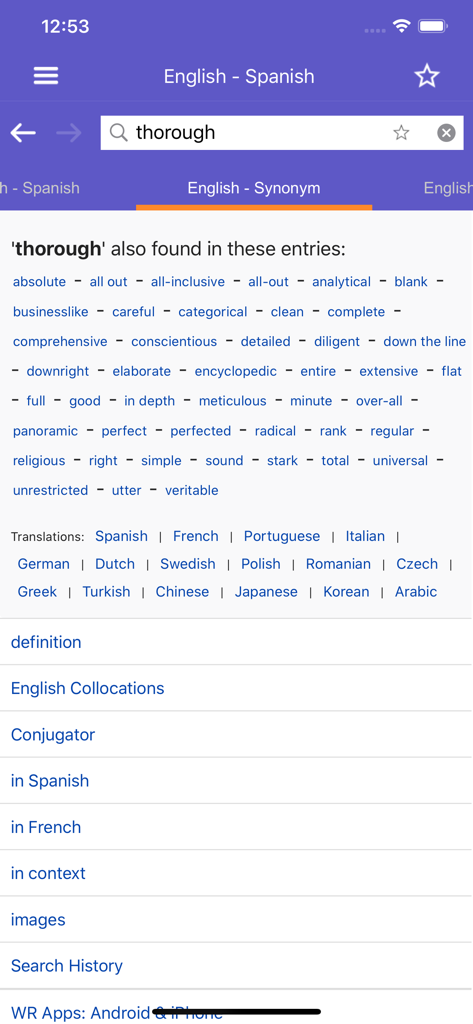Open the 'panoramic' entry
The width and height of the screenshot is (473, 1024).
pos(45,431)
